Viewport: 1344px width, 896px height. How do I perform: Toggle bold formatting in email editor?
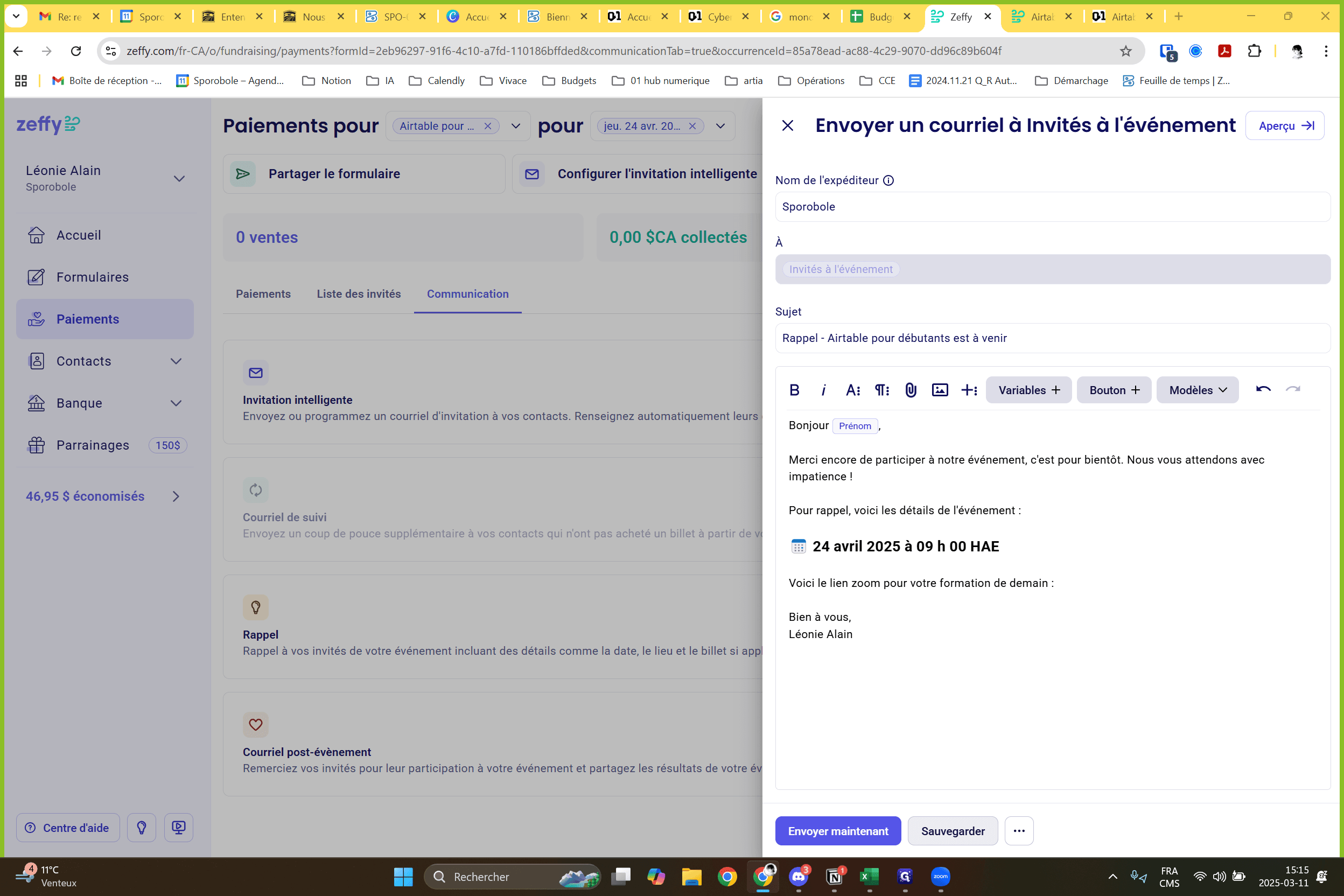794,390
